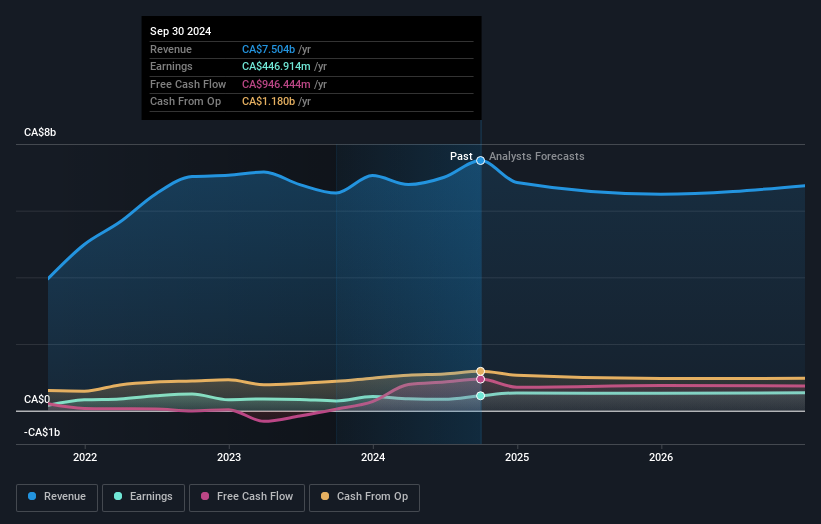
Task: Click the Cash From Op orange data point marker
Action: click(x=480, y=372)
